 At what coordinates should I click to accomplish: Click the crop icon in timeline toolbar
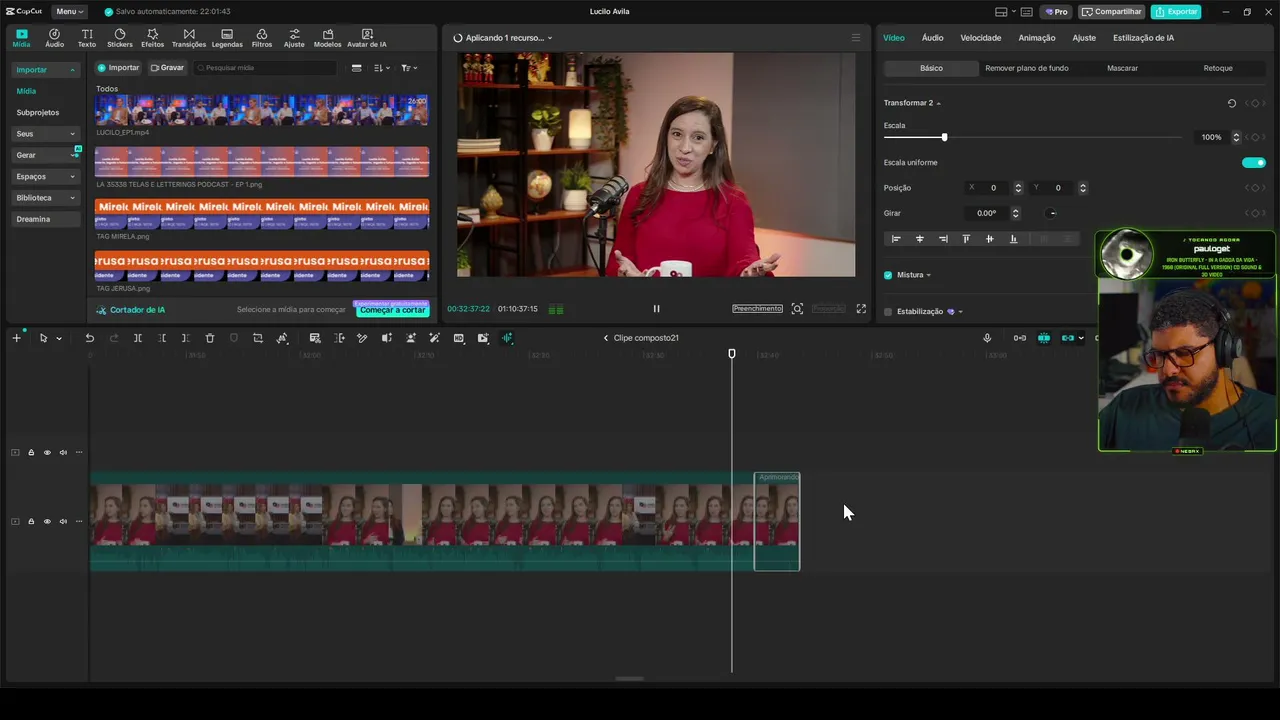pos(258,338)
